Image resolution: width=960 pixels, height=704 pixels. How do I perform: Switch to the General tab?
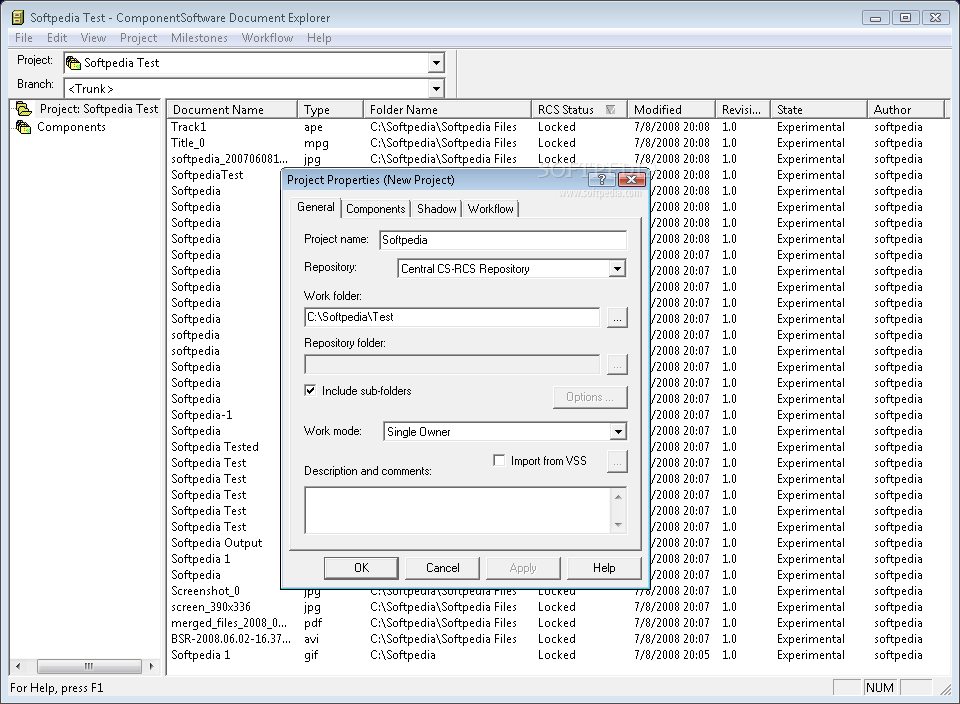click(x=316, y=207)
